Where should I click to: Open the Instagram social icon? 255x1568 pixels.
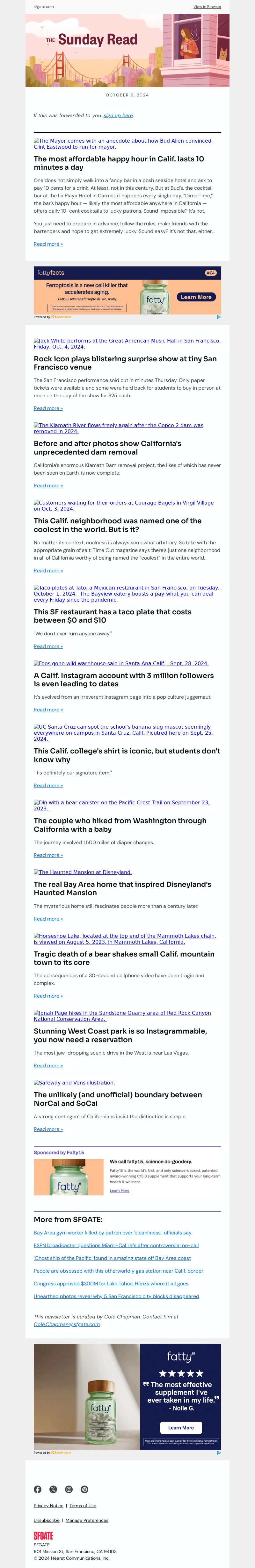(69, 1489)
